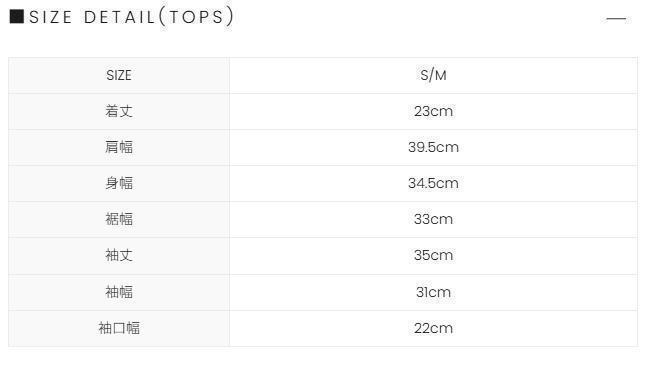Click the 裾幅 row label

pos(119,219)
